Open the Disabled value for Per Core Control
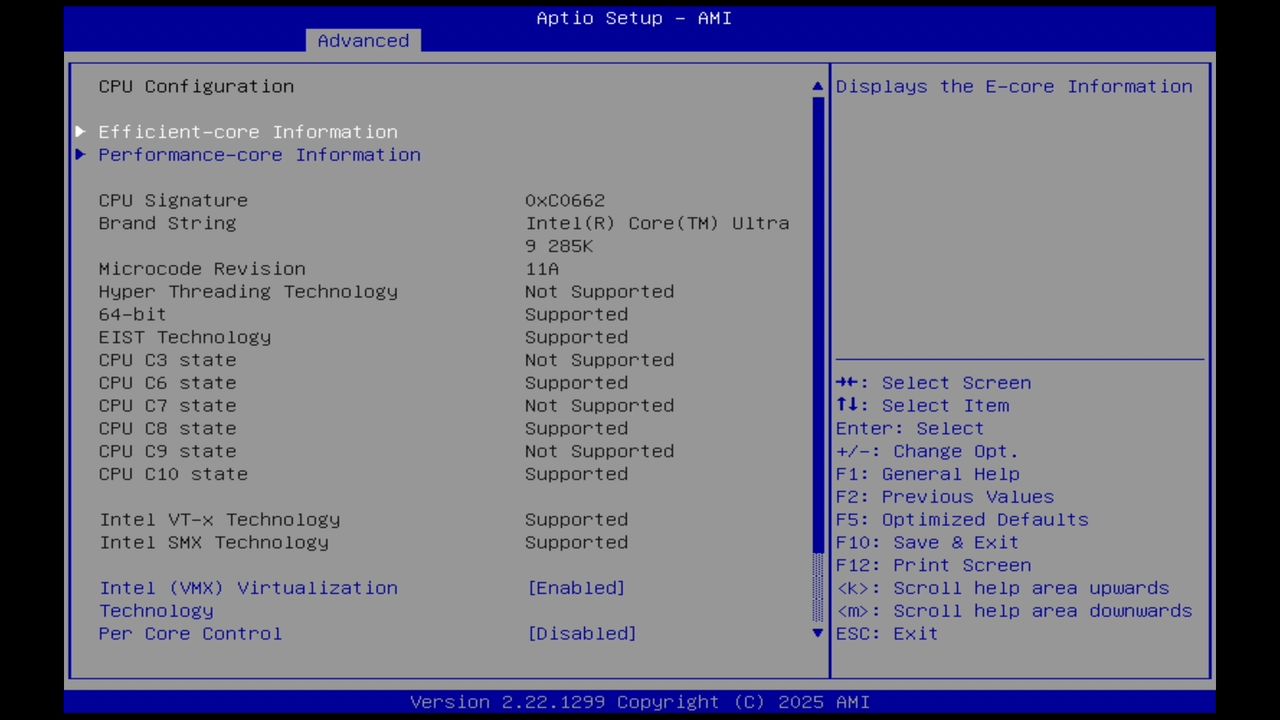Viewport: 1280px width, 720px height. (x=582, y=633)
